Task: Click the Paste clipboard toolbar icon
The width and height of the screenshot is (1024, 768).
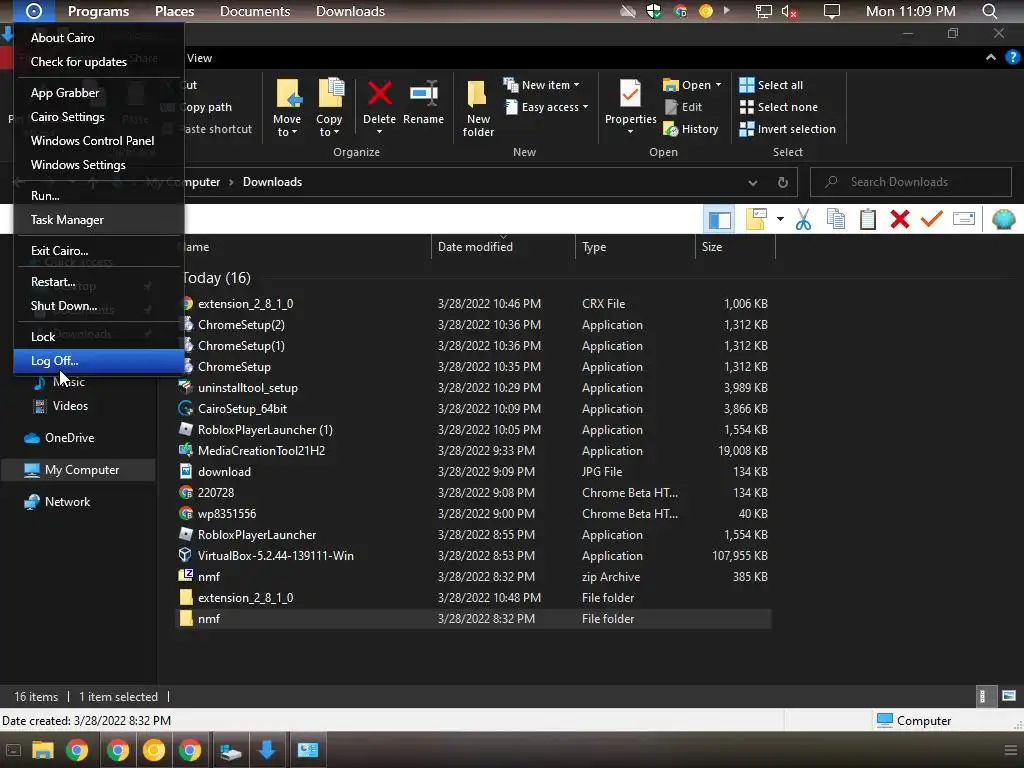Action: click(867, 219)
